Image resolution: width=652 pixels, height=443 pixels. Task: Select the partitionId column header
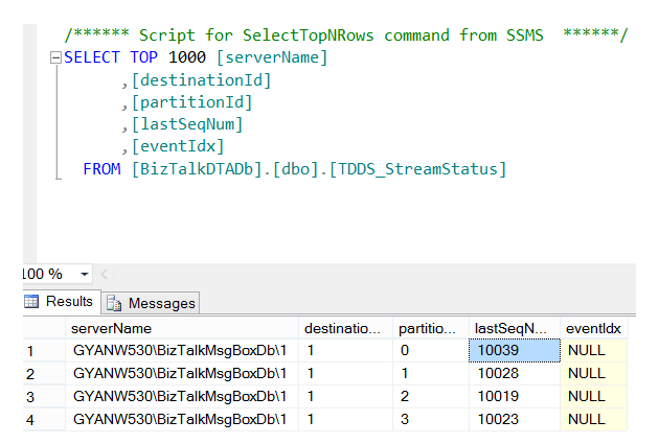click(x=431, y=328)
